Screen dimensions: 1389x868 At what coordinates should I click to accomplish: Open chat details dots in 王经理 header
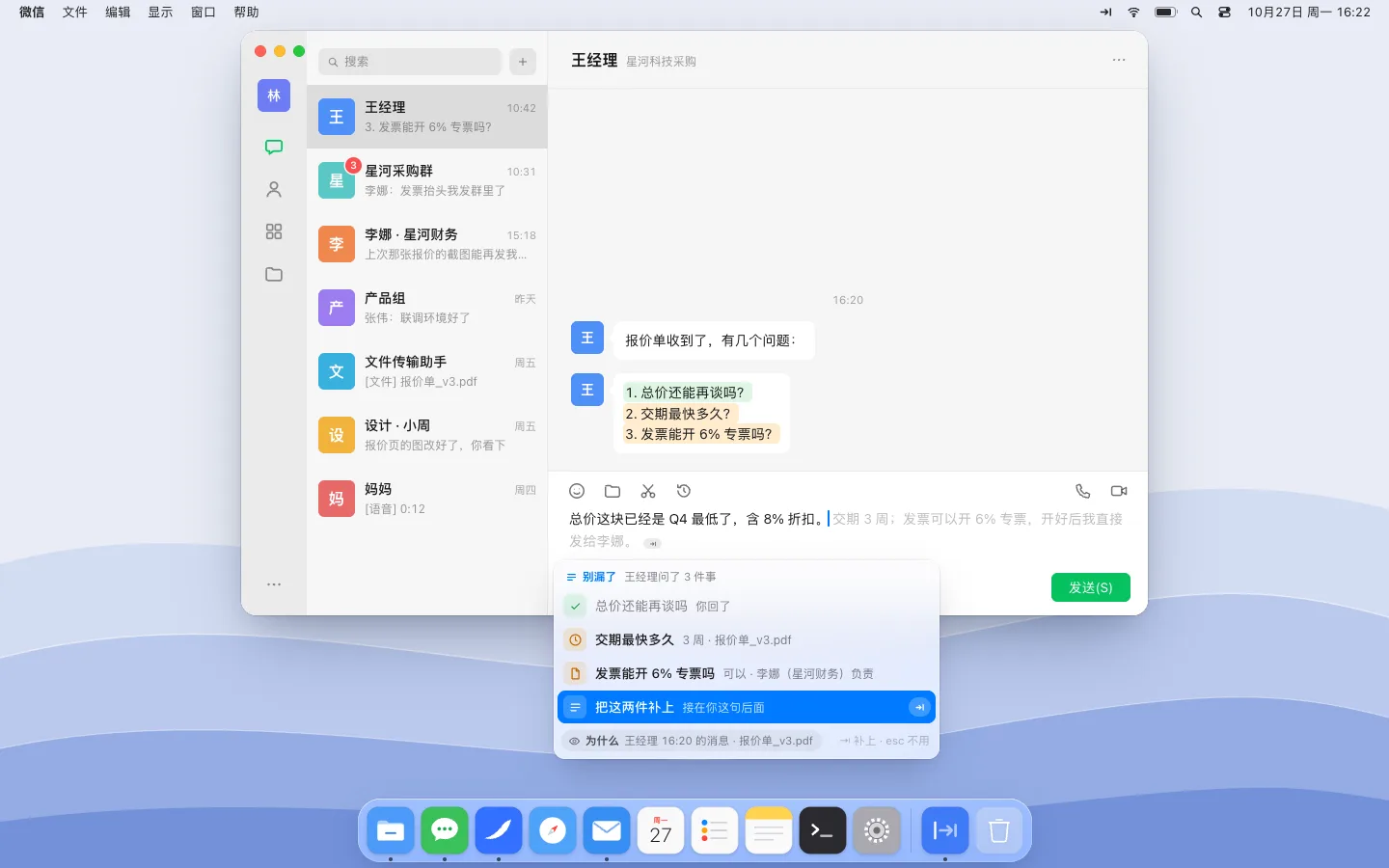tap(1119, 60)
